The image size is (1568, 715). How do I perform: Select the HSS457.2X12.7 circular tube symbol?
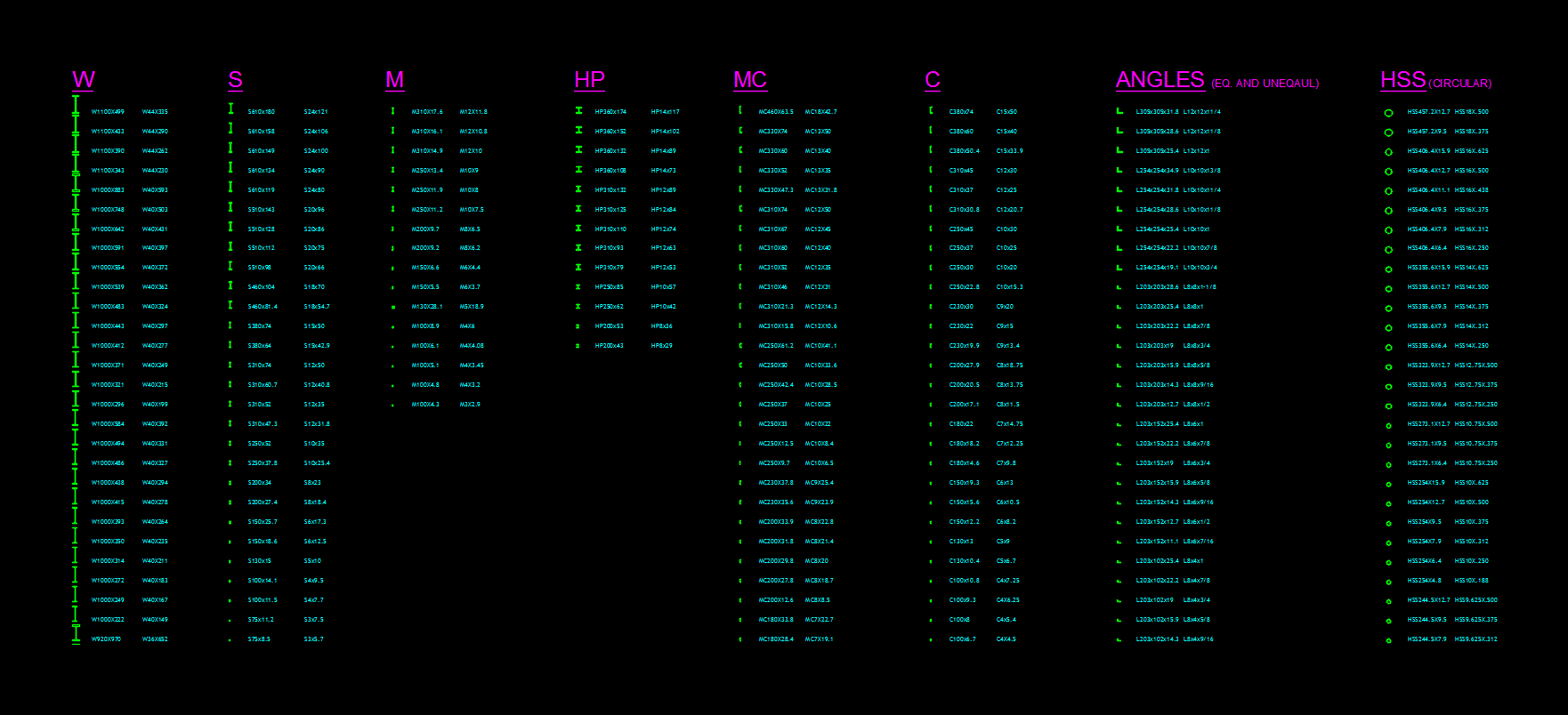pyautogui.click(x=1388, y=113)
